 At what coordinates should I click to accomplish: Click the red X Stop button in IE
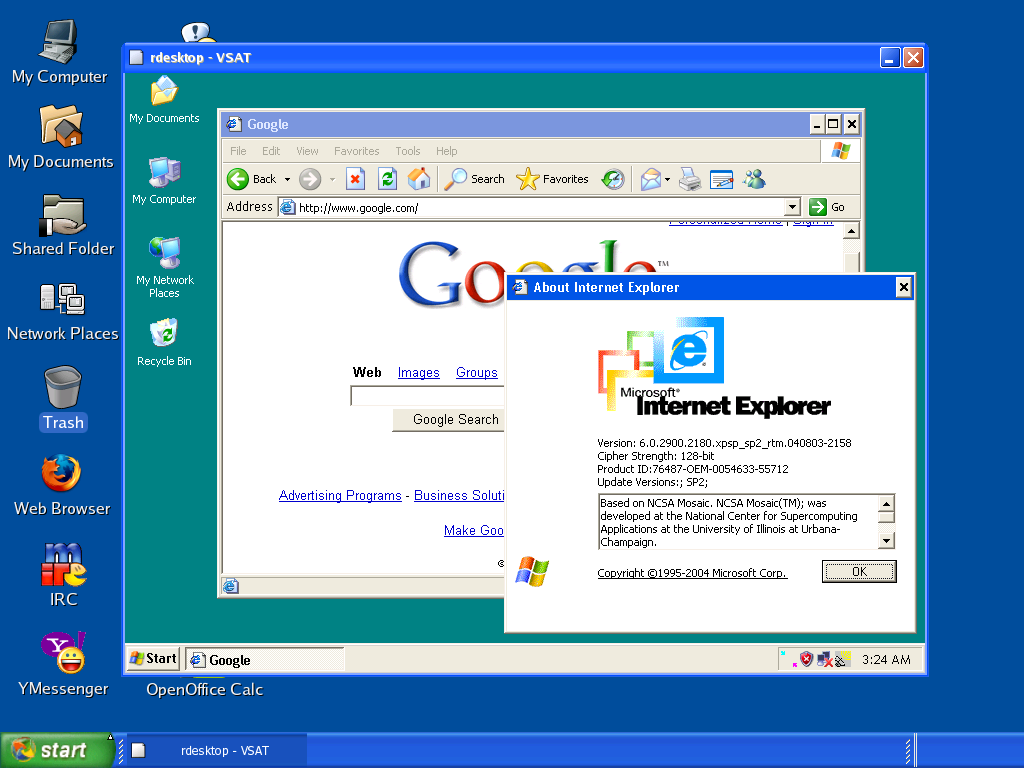pos(355,179)
